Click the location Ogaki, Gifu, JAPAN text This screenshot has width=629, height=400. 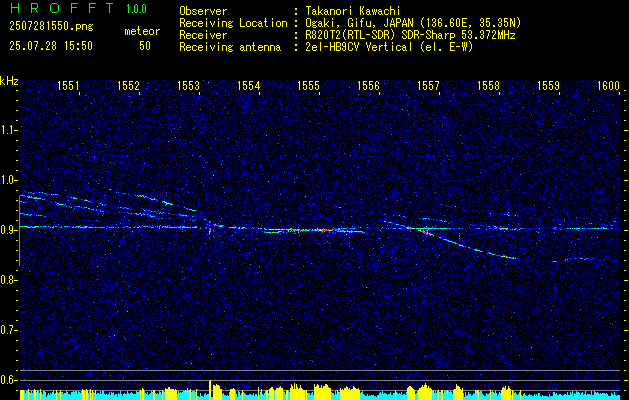(x=413, y=23)
